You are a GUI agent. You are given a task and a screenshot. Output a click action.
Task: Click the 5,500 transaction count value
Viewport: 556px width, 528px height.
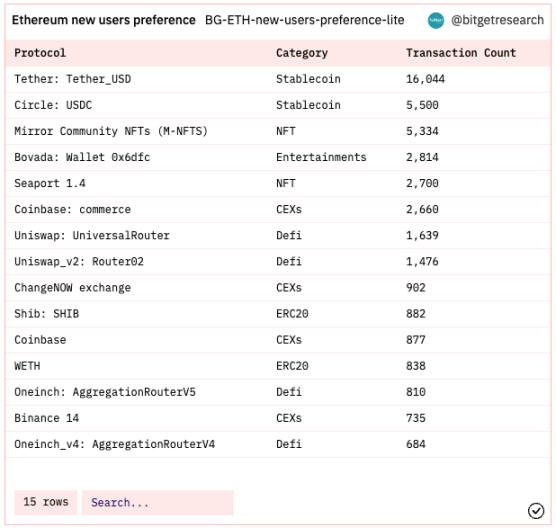pyautogui.click(x=422, y=105)
